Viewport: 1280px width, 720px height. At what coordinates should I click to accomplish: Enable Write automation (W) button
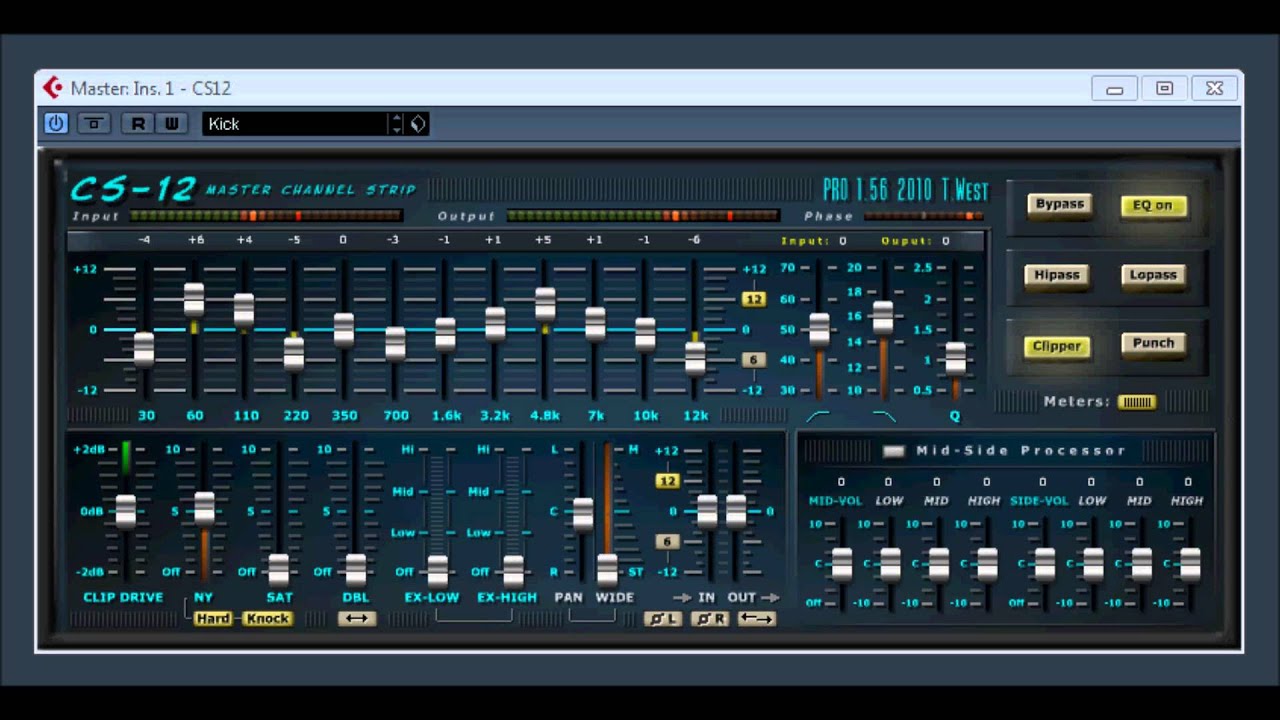point(171,123)
